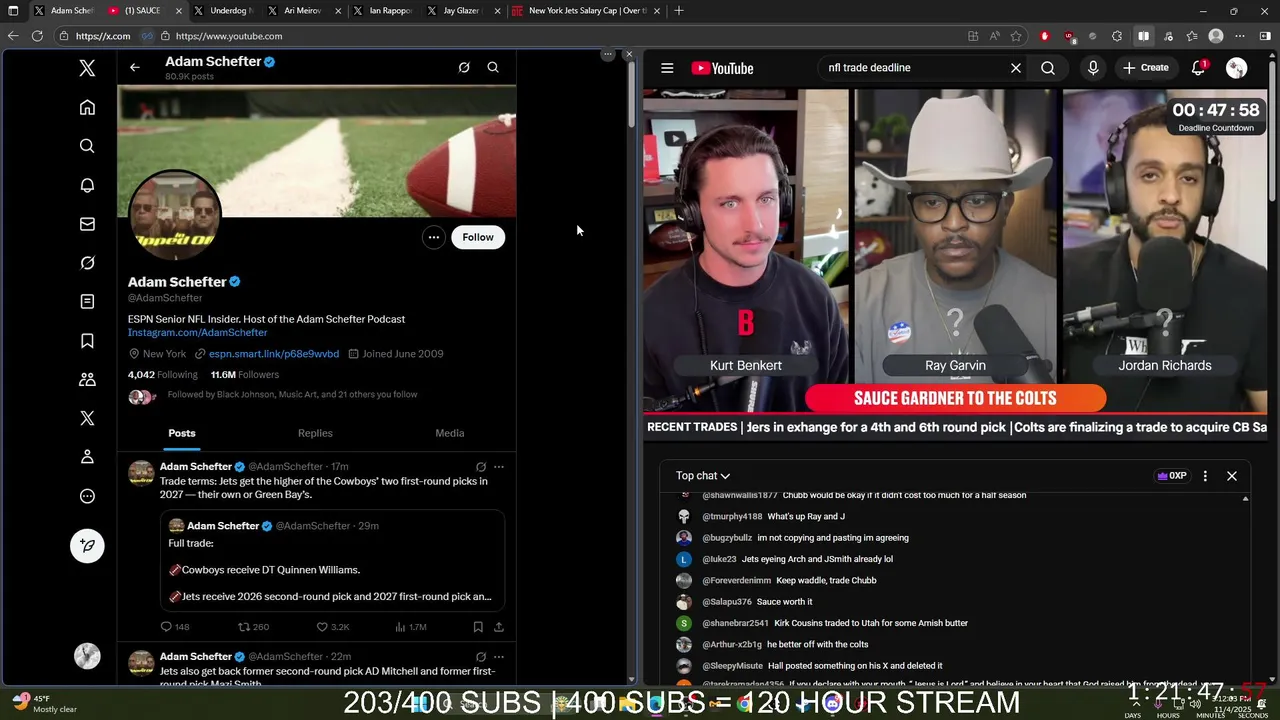Start YouTube voice search with microphone
The height and width of the screenshot is (720, 1280).
coord(1093,68)
